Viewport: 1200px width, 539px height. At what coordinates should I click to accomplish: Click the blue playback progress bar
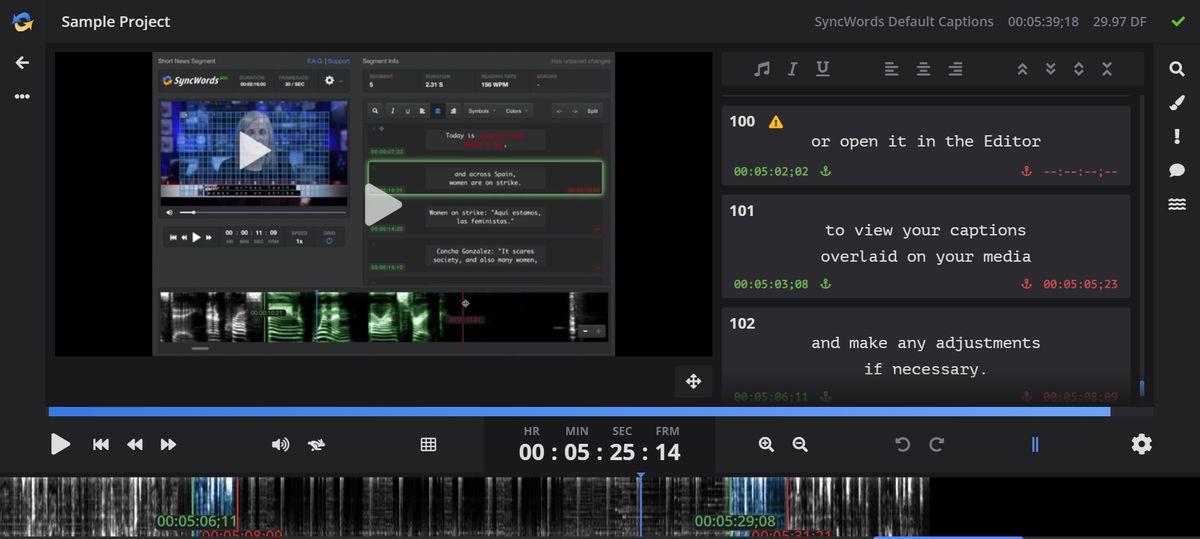[579, 411]
